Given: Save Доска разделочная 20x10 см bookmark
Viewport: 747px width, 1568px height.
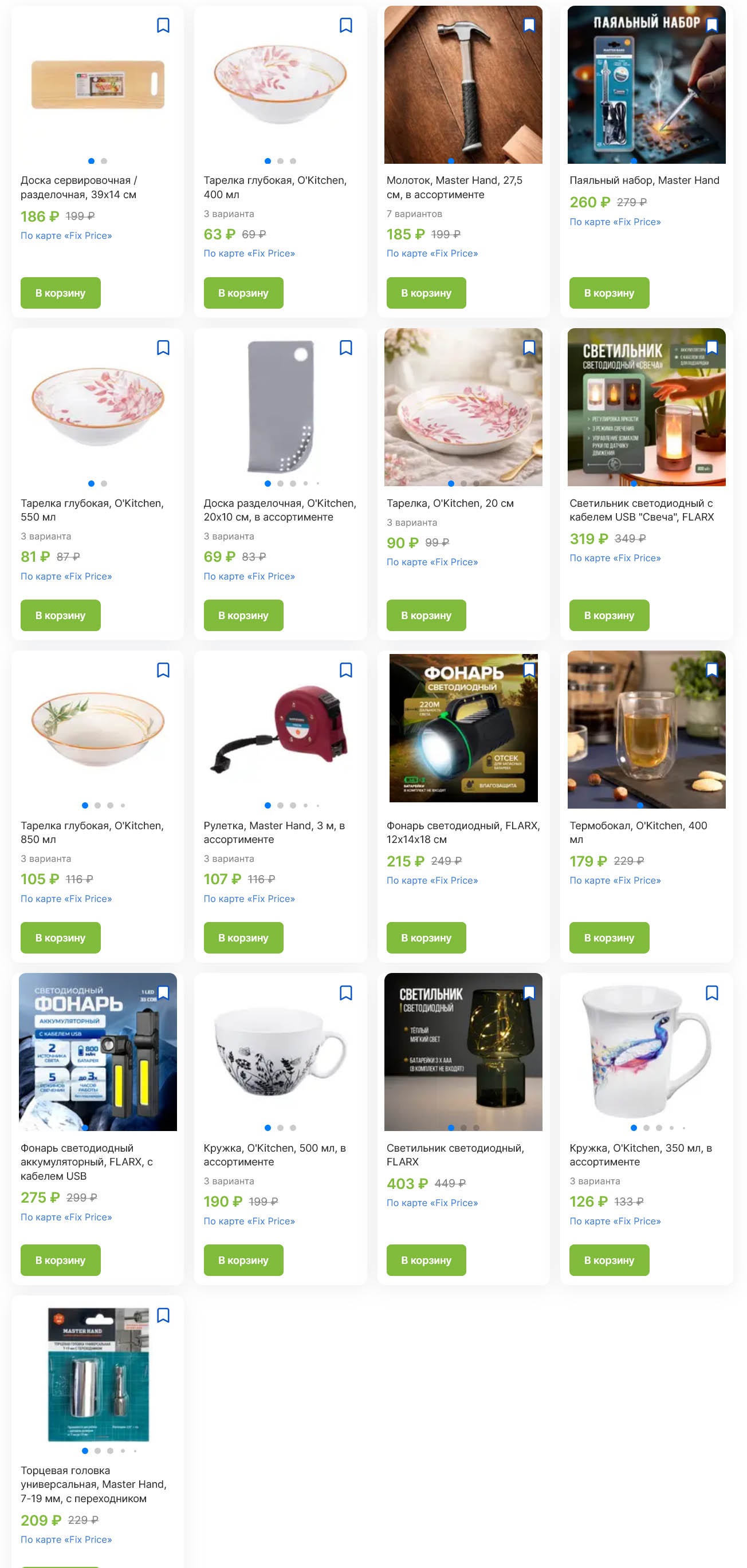Looking at the screenshot, I should [x=346, y=348].
